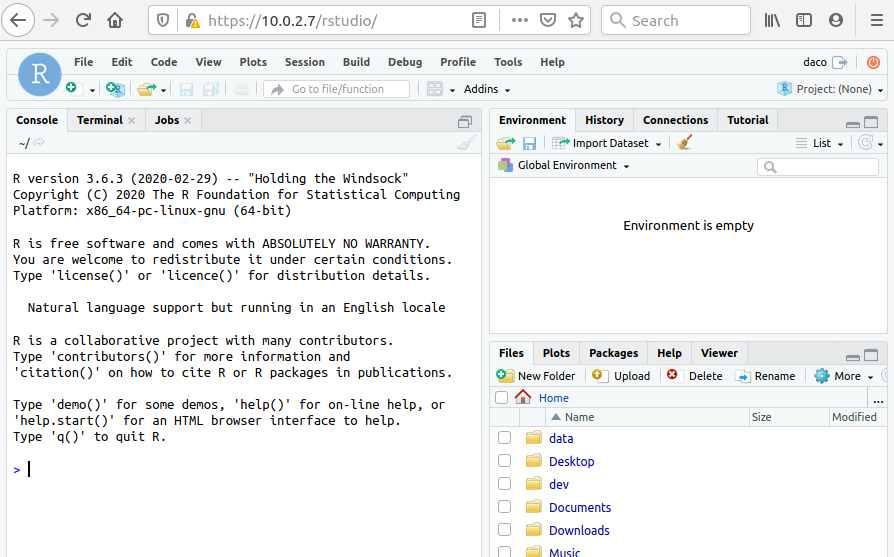
Task: Click the Rename button
Action: tap(766, 376)
